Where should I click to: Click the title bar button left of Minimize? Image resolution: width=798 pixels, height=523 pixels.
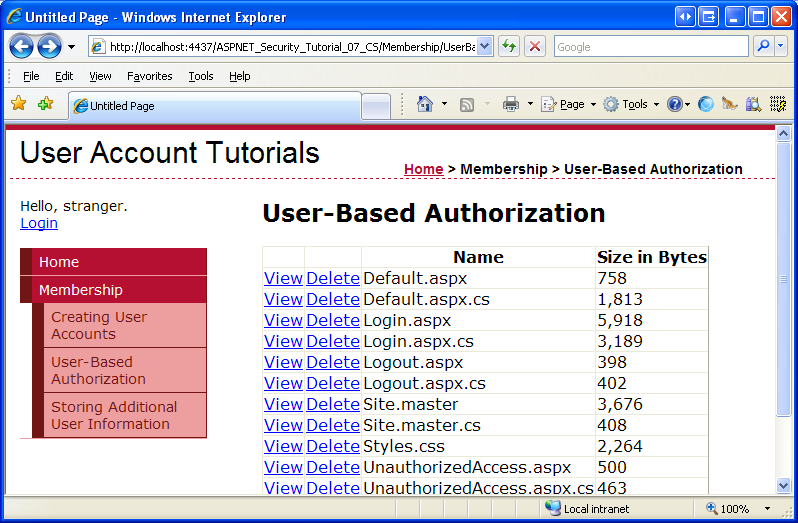coord(708,17)
